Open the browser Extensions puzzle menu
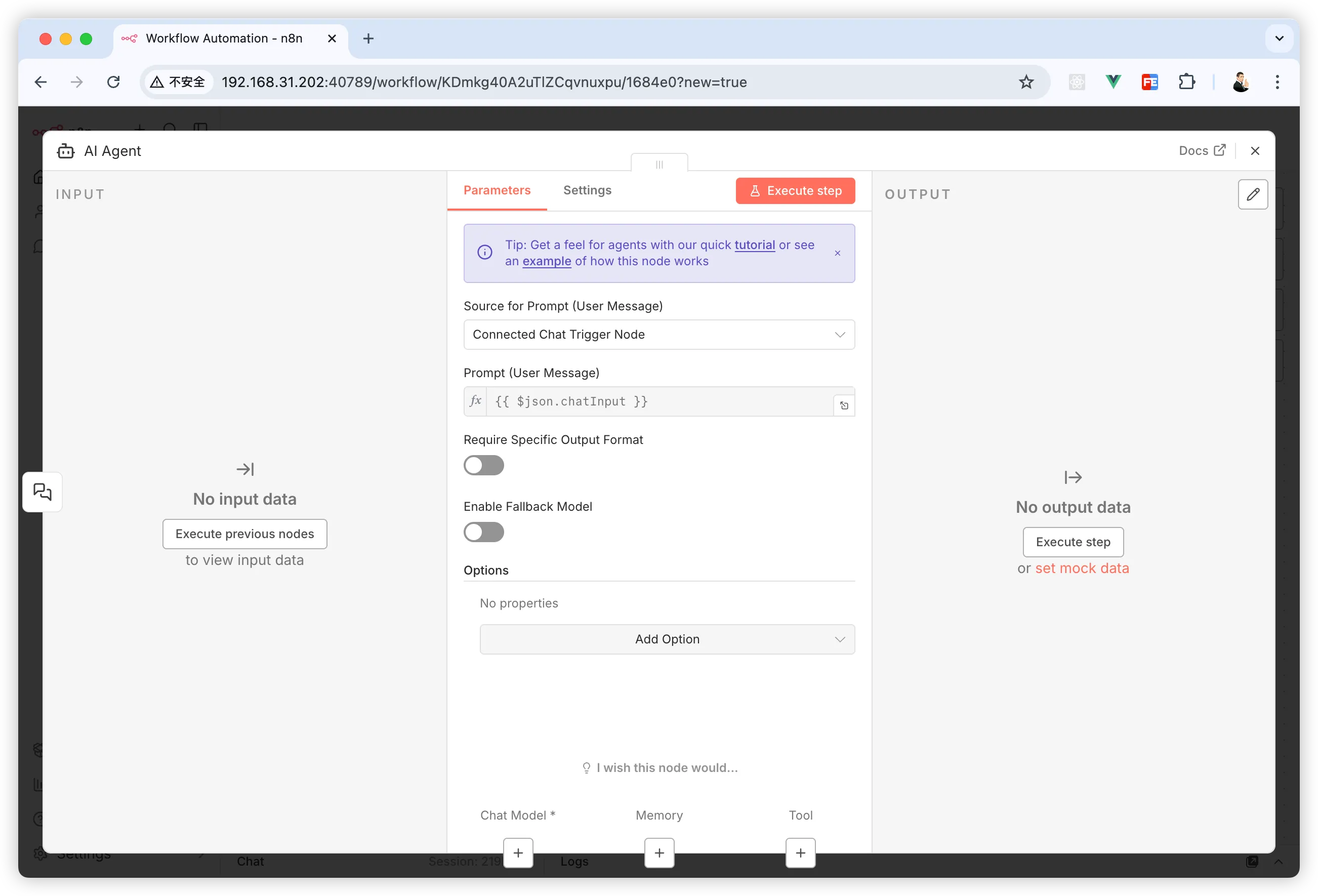The width and height of the screenshot is (1318, 896). point(1186,82)
